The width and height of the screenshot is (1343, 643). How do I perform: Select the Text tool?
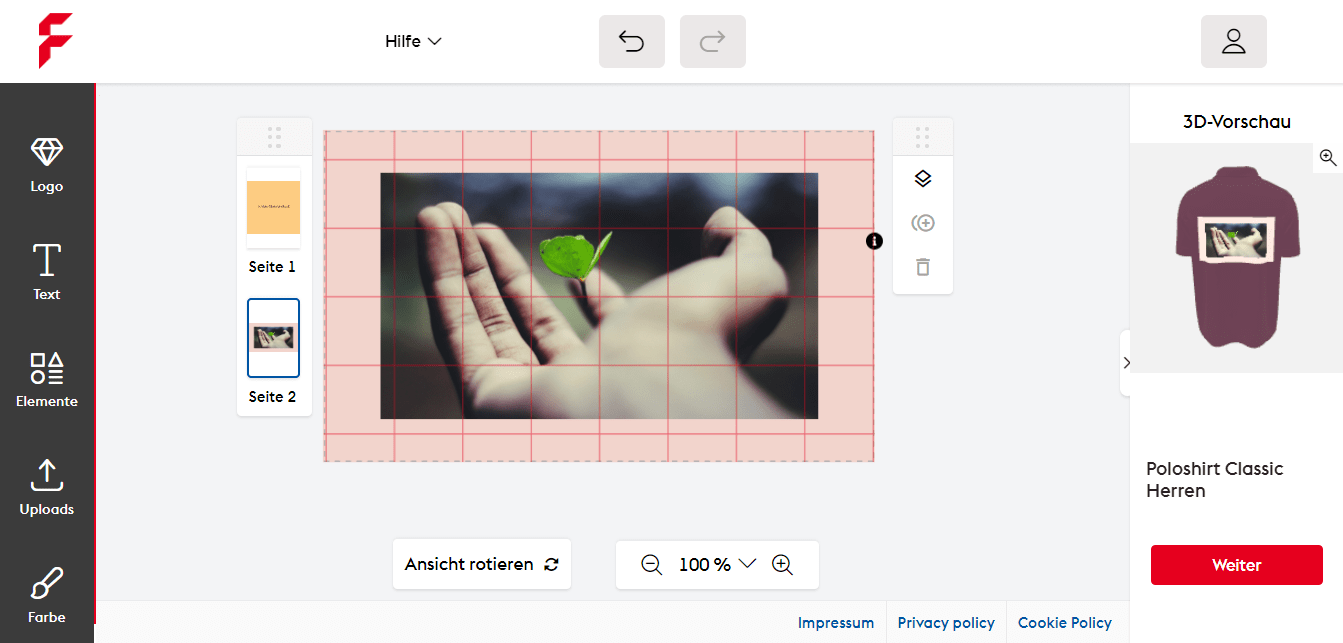[x=46, y=271]
